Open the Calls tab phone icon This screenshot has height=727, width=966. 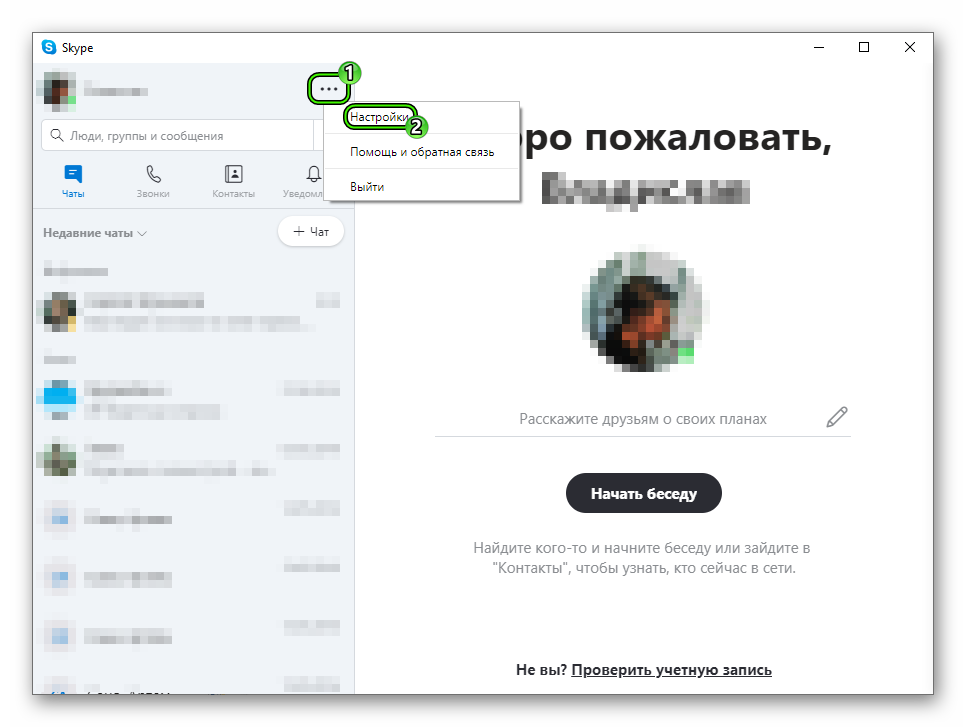coord(153,174)
